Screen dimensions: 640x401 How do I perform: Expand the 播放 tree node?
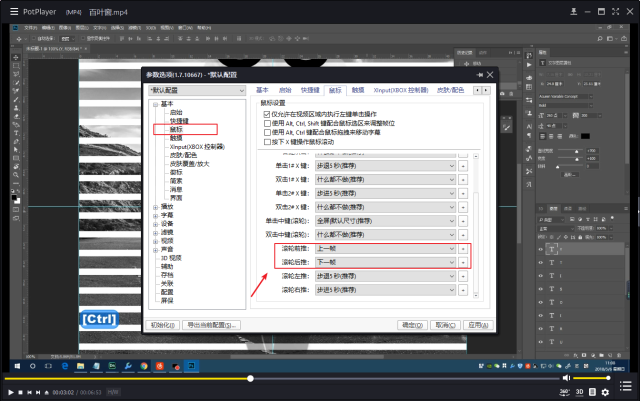click(156, 207)
